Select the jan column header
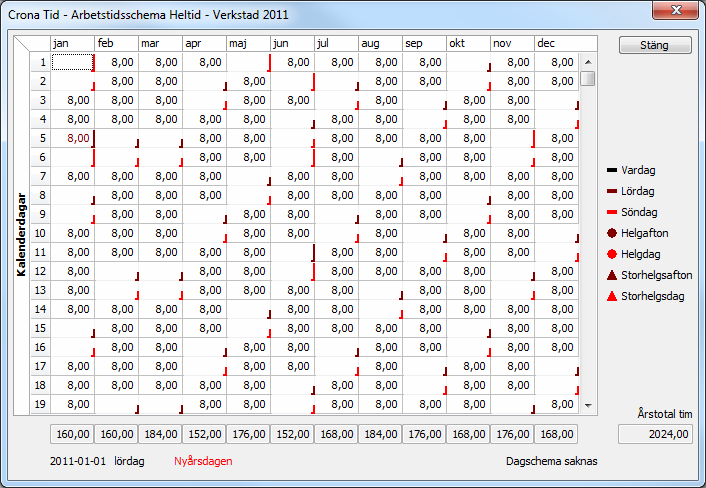Viewport: 706px width, 488px height. 72,44
